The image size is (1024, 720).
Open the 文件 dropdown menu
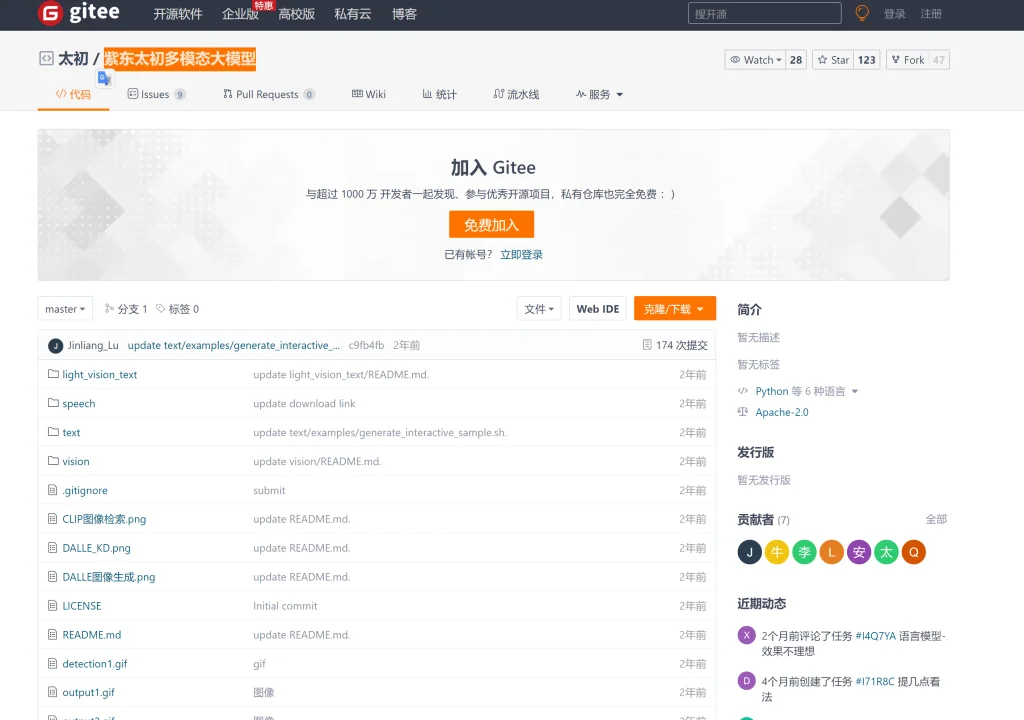click(x=539, y=309)
